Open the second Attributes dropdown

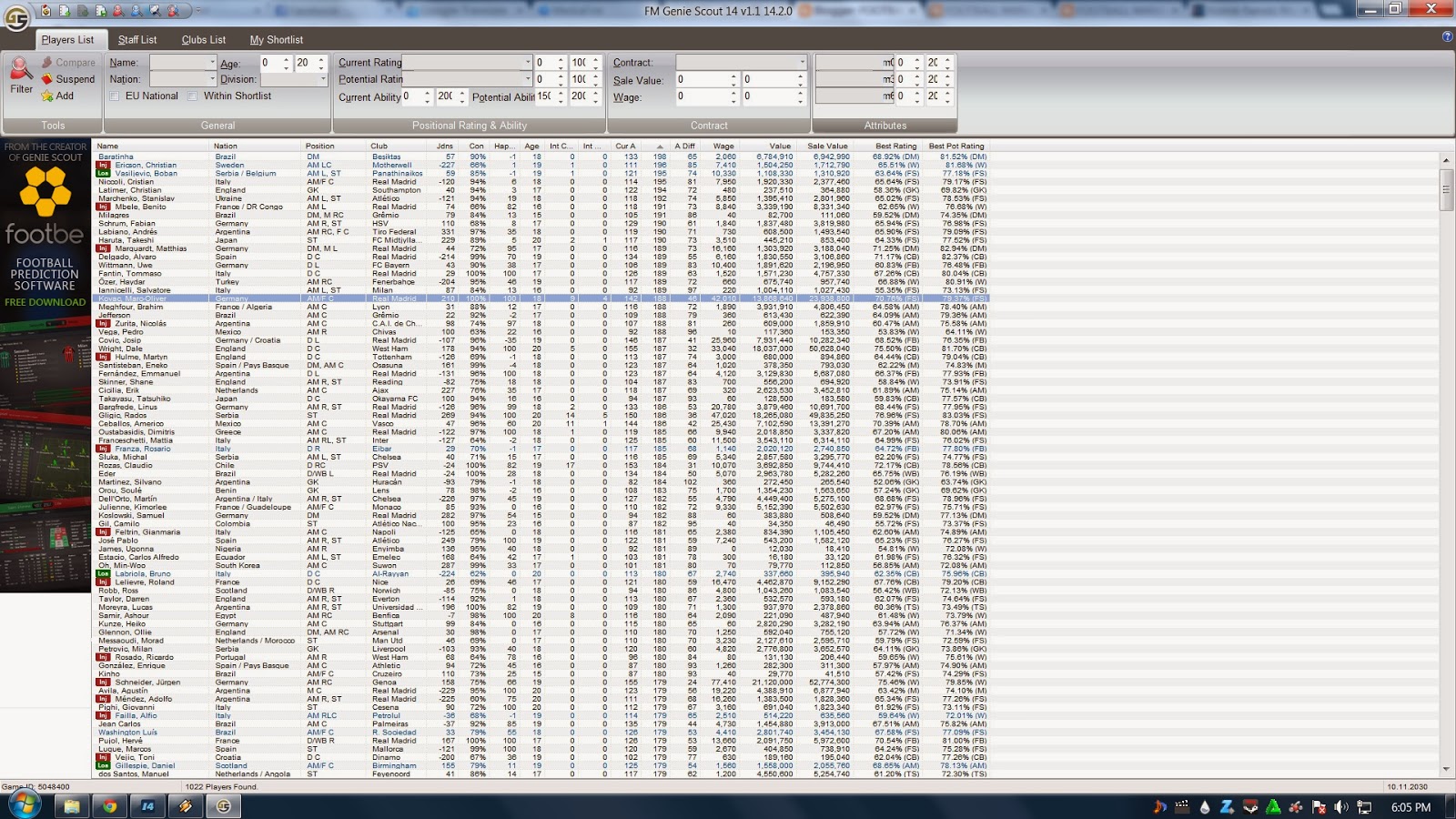855,79
